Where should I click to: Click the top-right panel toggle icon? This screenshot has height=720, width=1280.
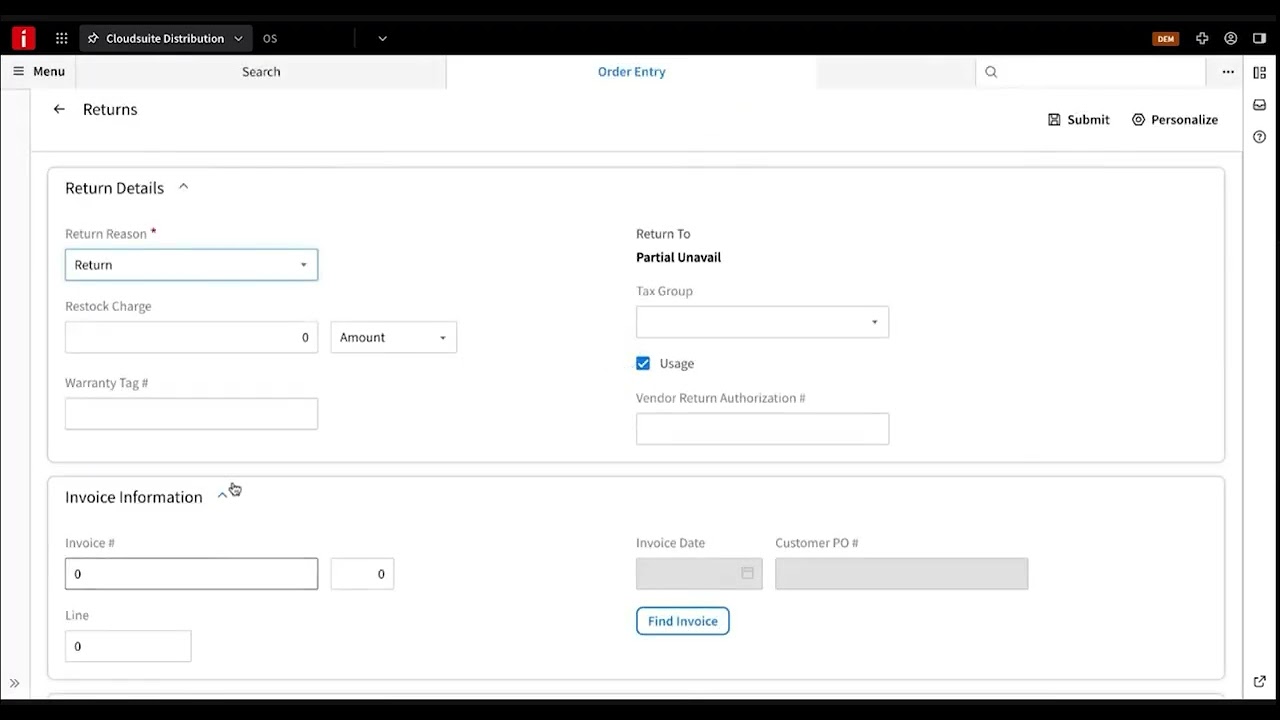(1259, 38)
